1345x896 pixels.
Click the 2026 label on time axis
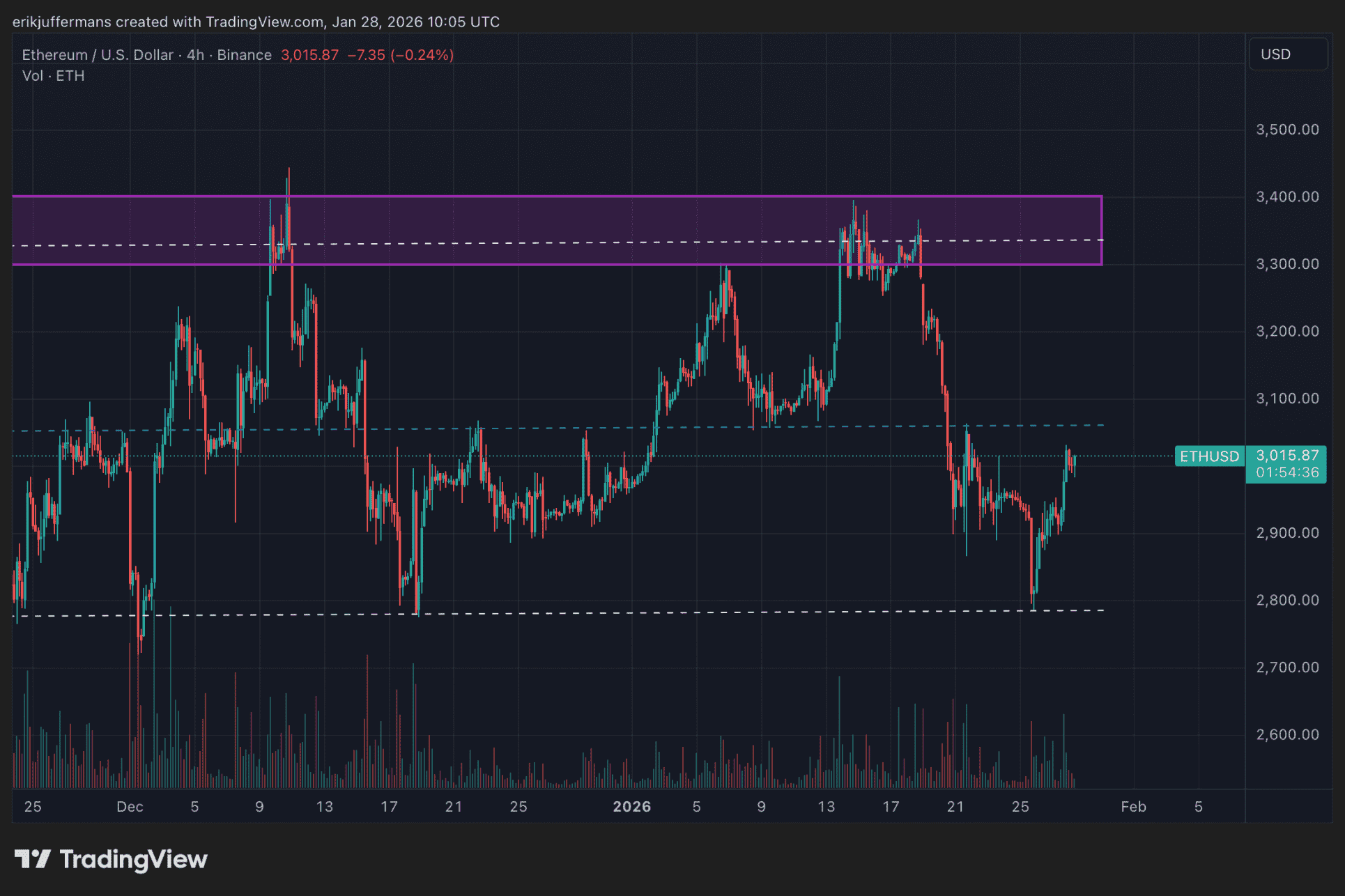pyautogui.click(x=631, y=807)
